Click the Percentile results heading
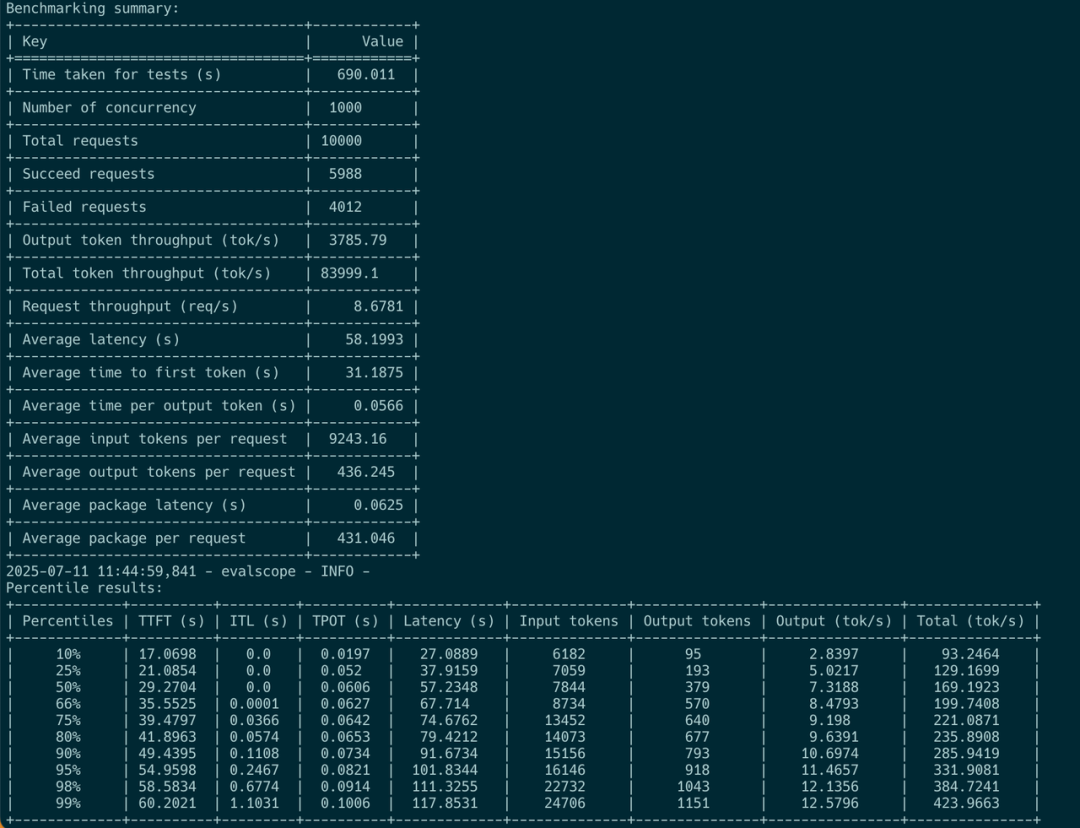 (60, 587)
